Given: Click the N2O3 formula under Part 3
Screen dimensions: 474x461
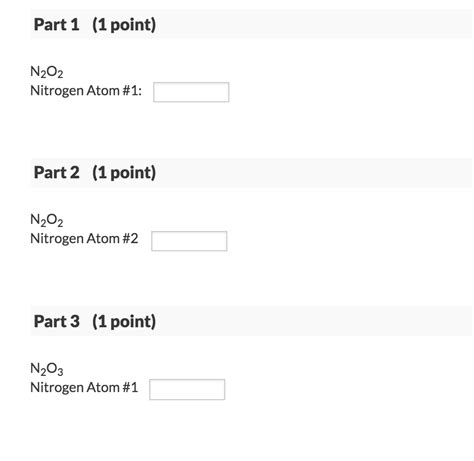Looking at the screenshot, I should 46,369.
